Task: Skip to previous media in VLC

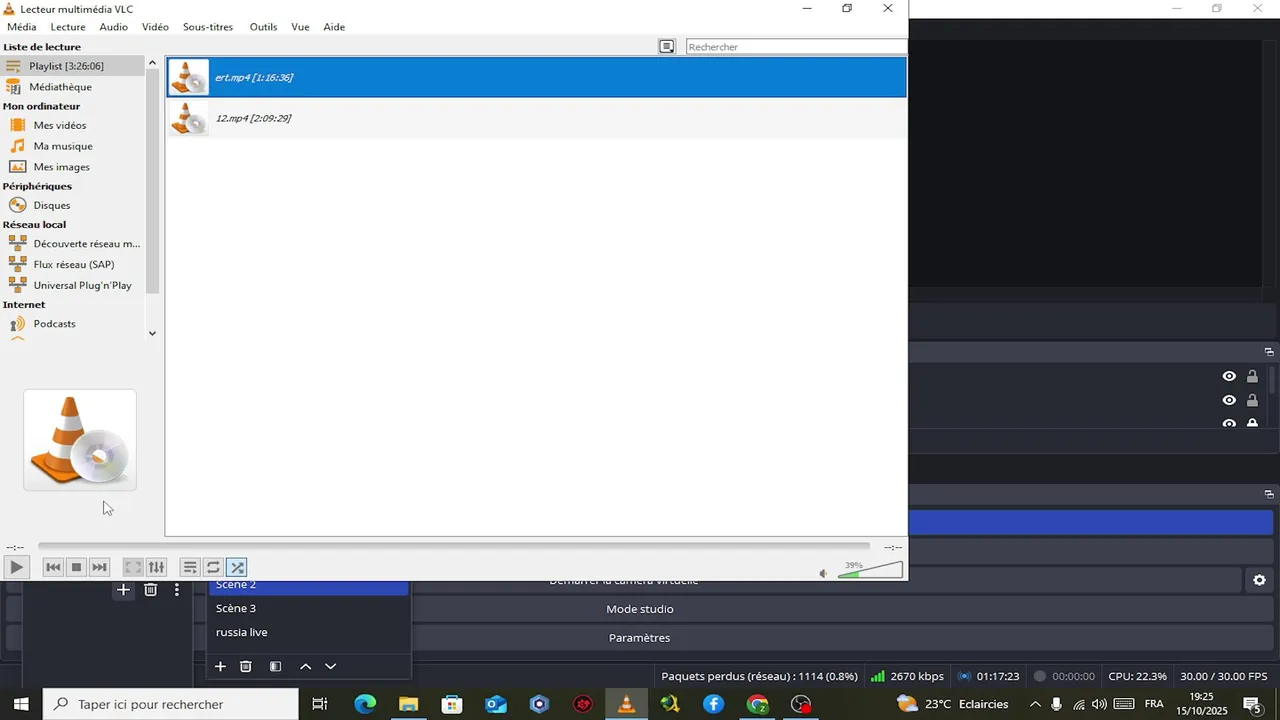Action: tap(54, 567)
